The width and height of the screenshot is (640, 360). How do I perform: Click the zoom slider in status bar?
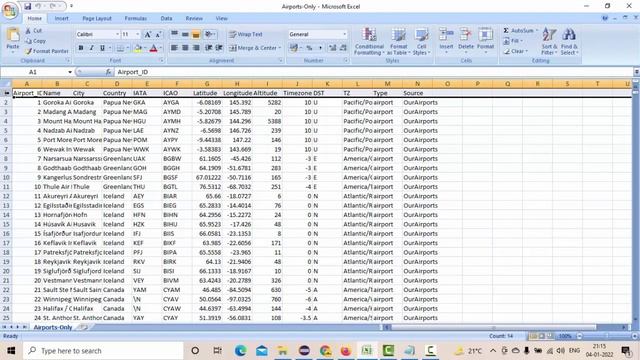607,336
